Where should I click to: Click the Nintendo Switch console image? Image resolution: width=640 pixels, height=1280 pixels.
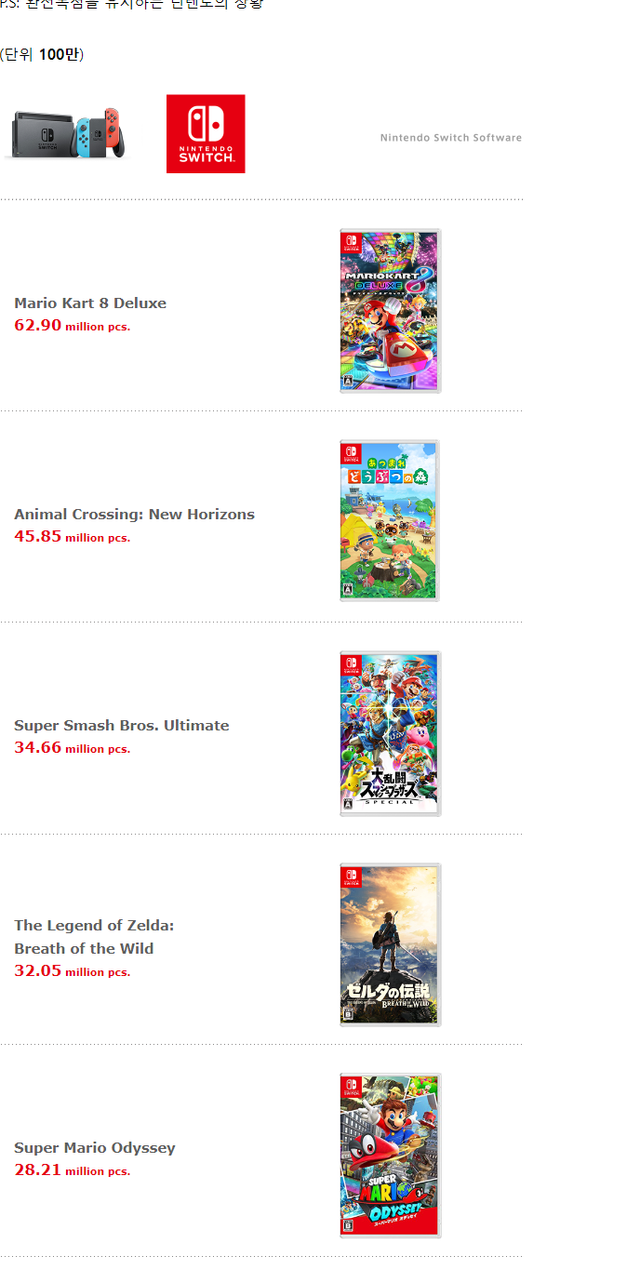(x=67, y=133)
